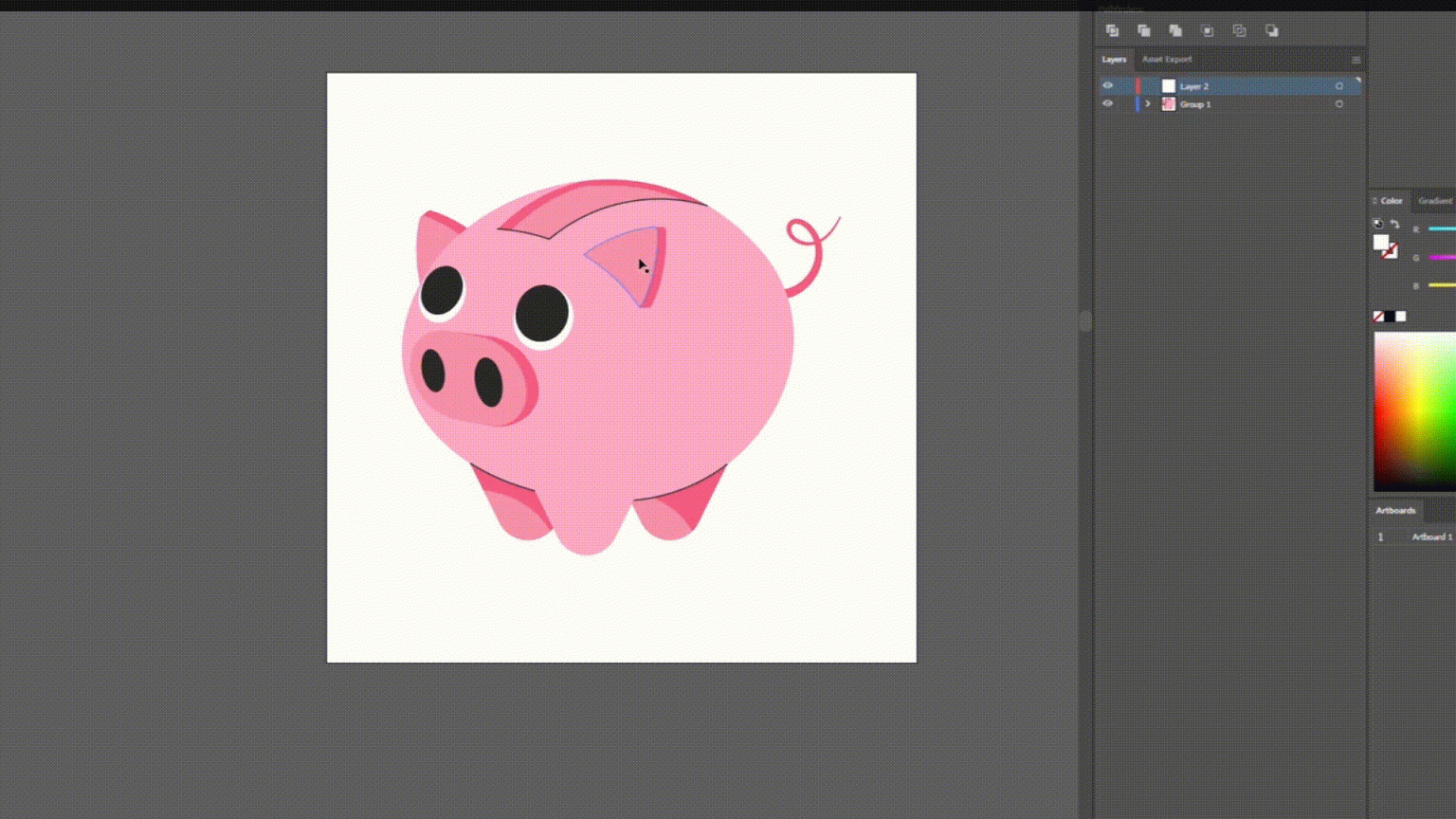Hide the Layer 2 layer
This screenshot has width=1456, height=819.
pyautogui.click(x=1107, y=85)
